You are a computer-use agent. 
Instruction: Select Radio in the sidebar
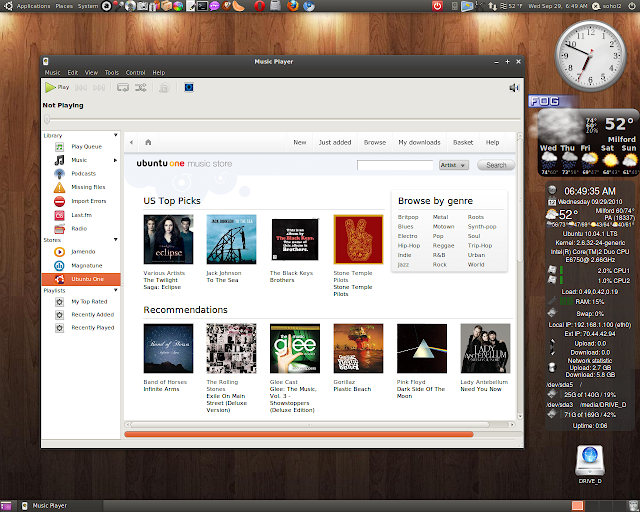[x=81, y=229]
